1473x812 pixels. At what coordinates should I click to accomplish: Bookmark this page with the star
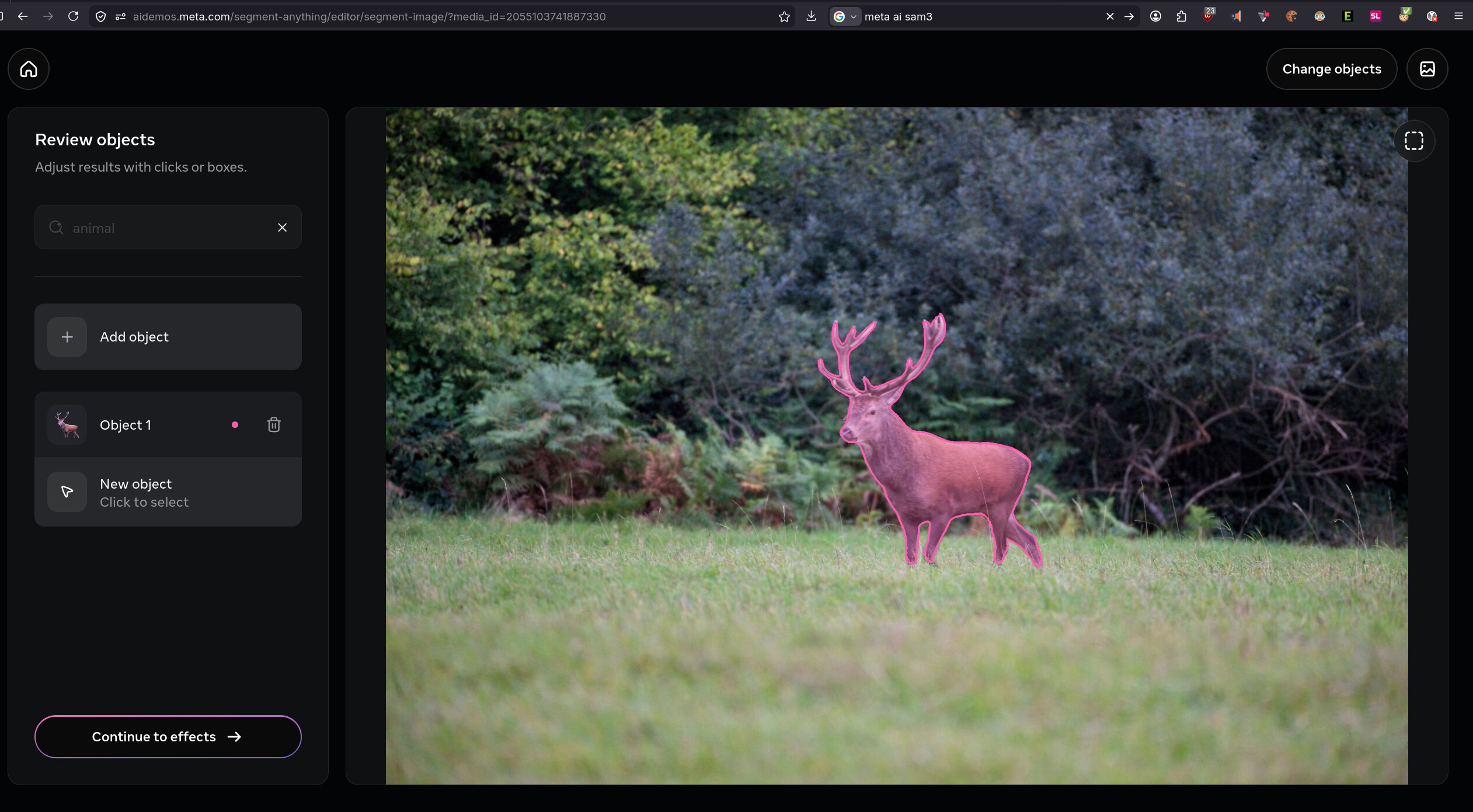(x=784, y=16)
